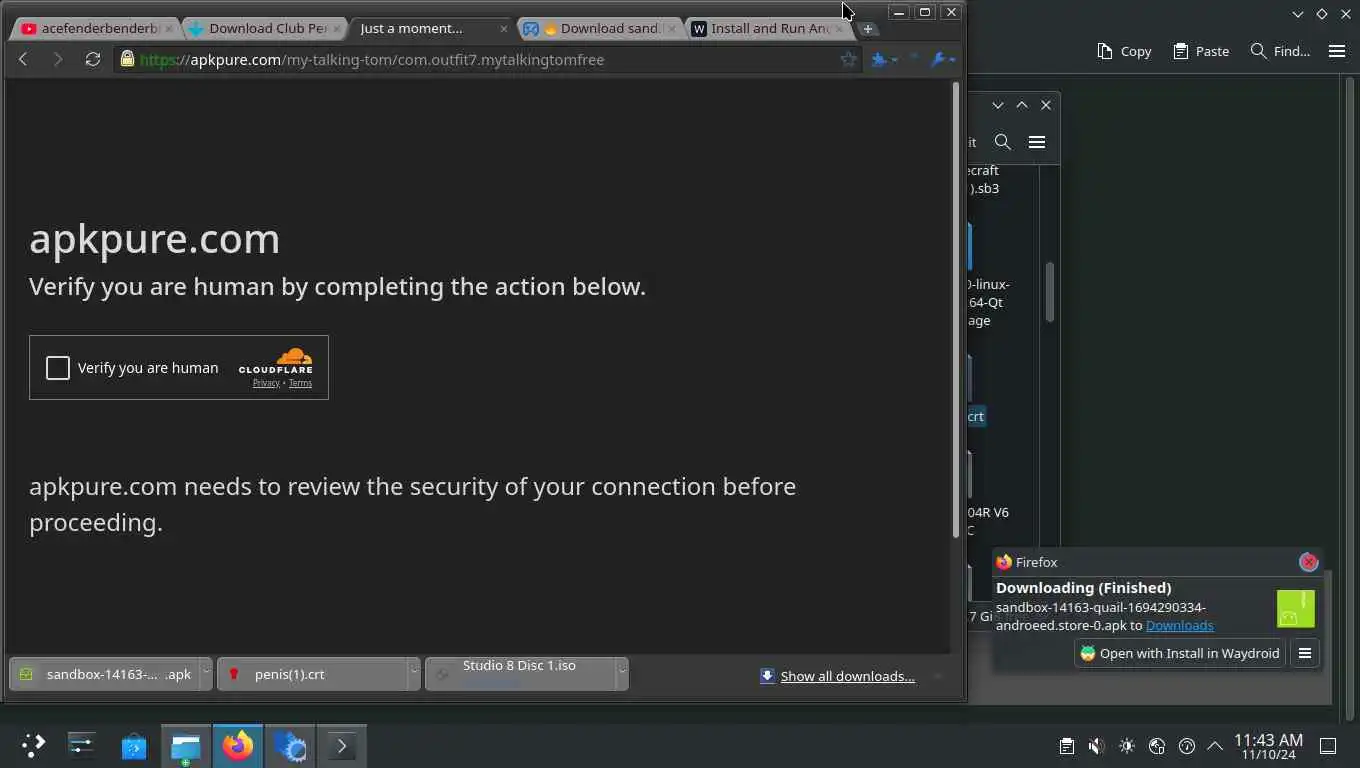The width and height of the screenshot is (1360, 768).
Task: Open the file manager hamburger menu
Action: tap(1037, 142)
